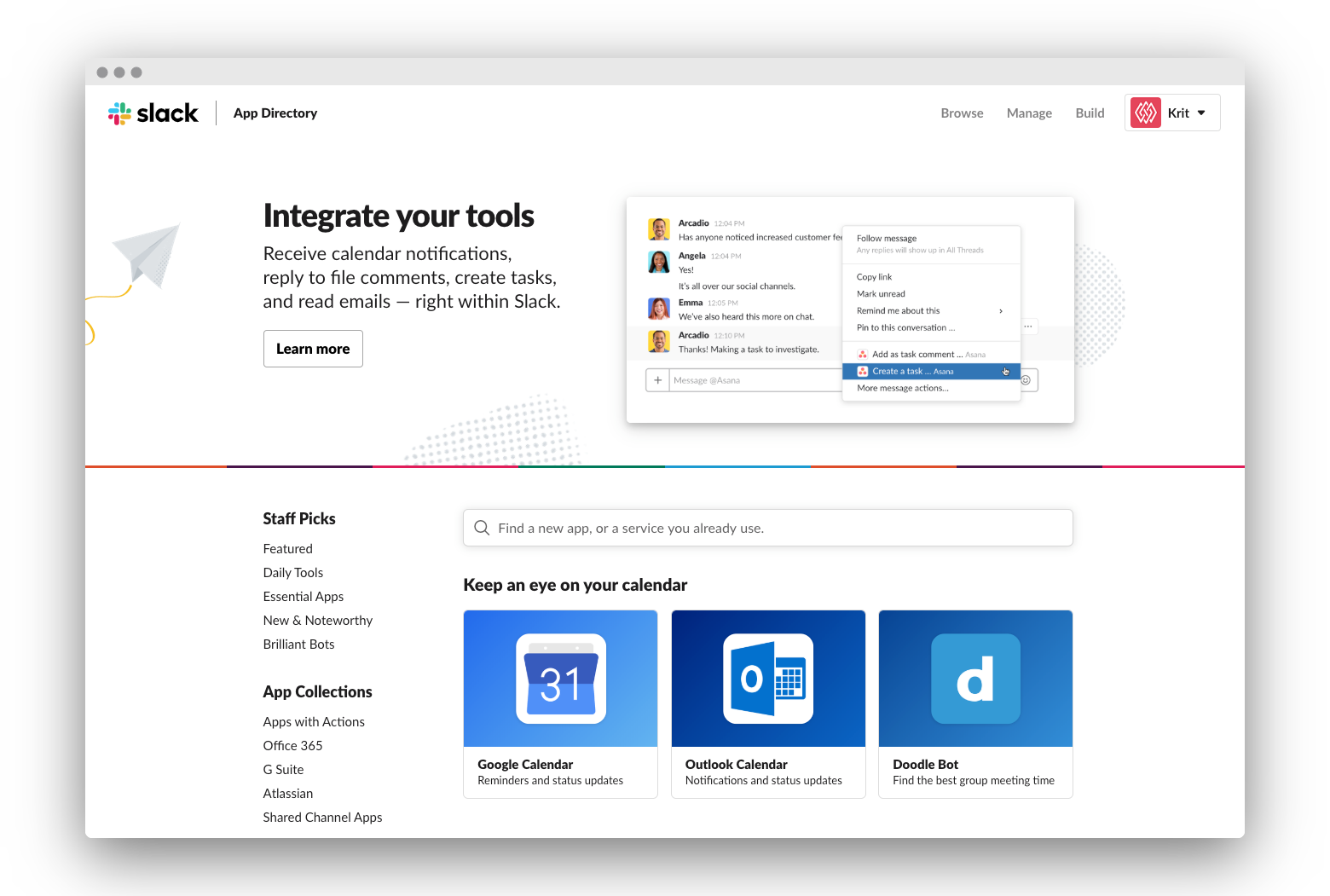1330x896 pixels.
Task: Open the Featured staff picks link
Action: 288,549
